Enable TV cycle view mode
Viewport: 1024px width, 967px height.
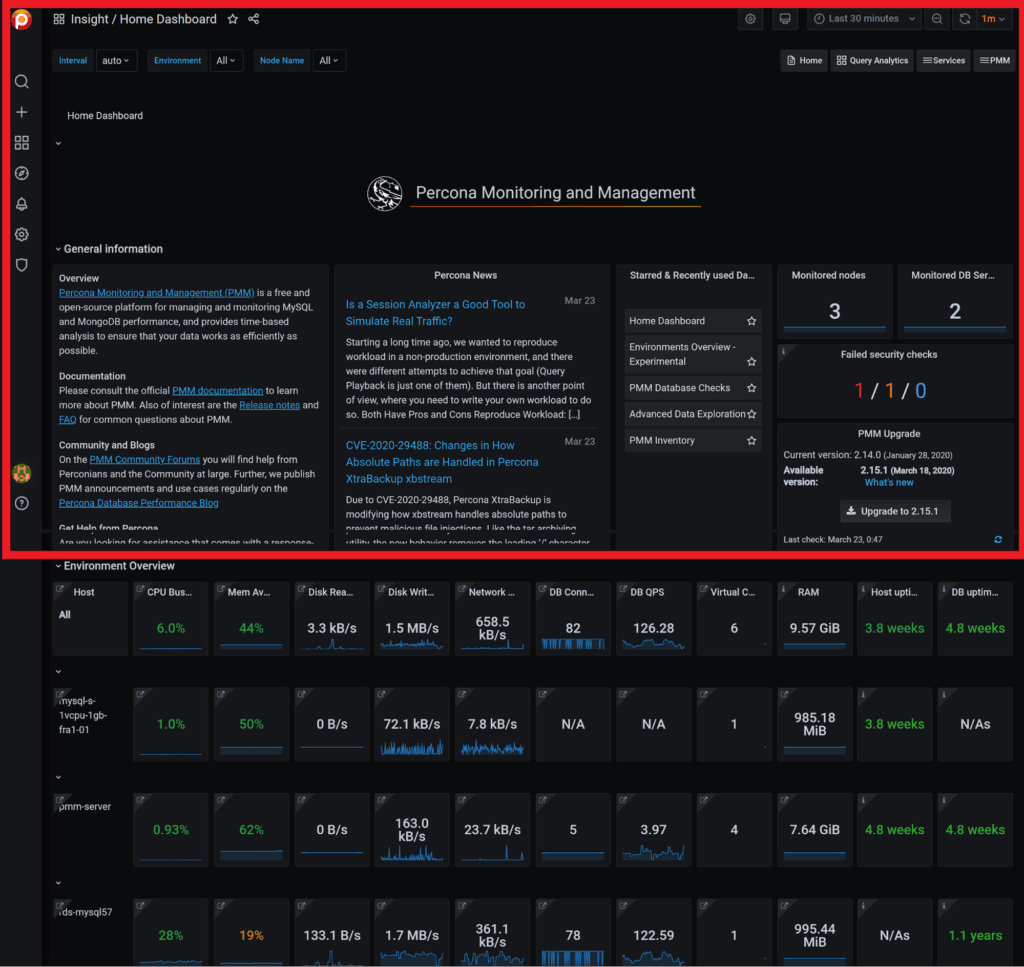785,18
